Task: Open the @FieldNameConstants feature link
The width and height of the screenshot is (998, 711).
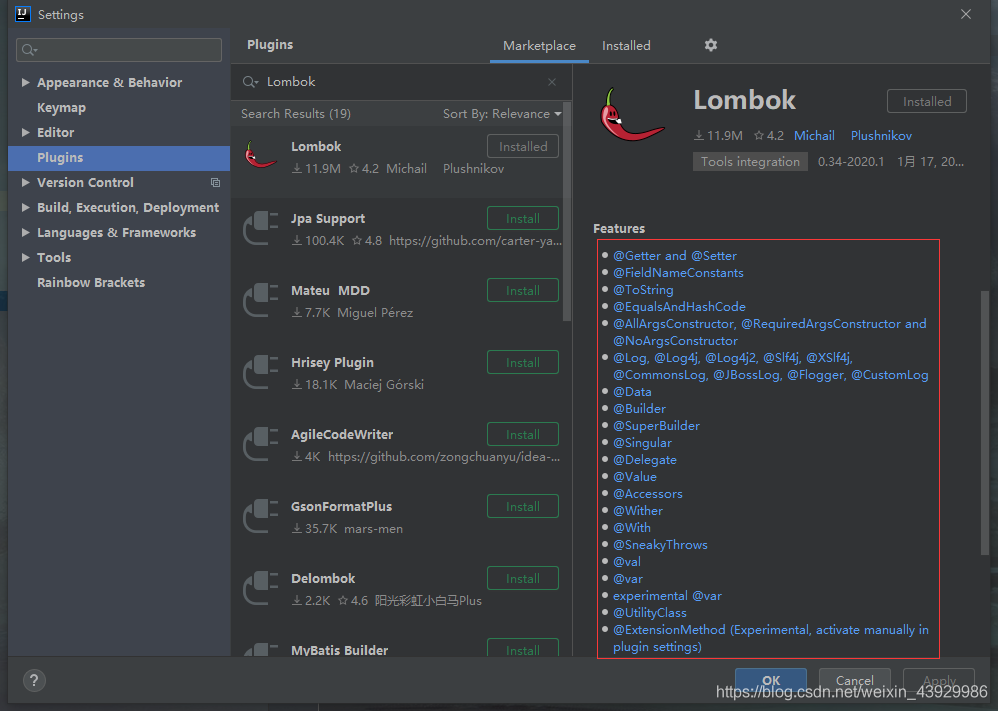Action: (678, 273)
